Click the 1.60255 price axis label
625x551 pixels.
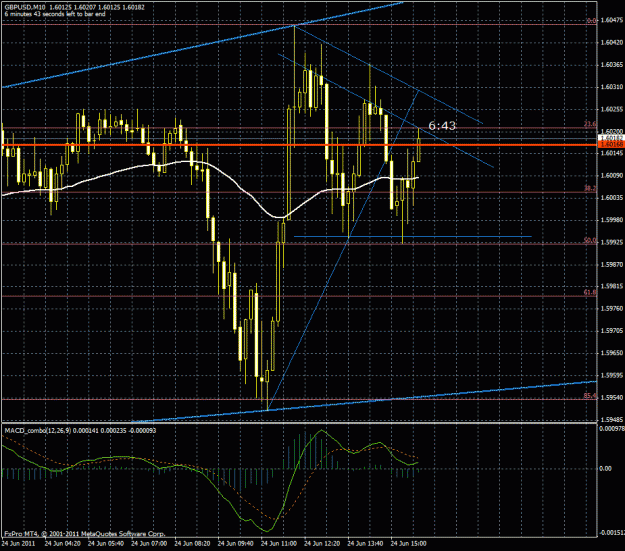[x=611, y=109]
